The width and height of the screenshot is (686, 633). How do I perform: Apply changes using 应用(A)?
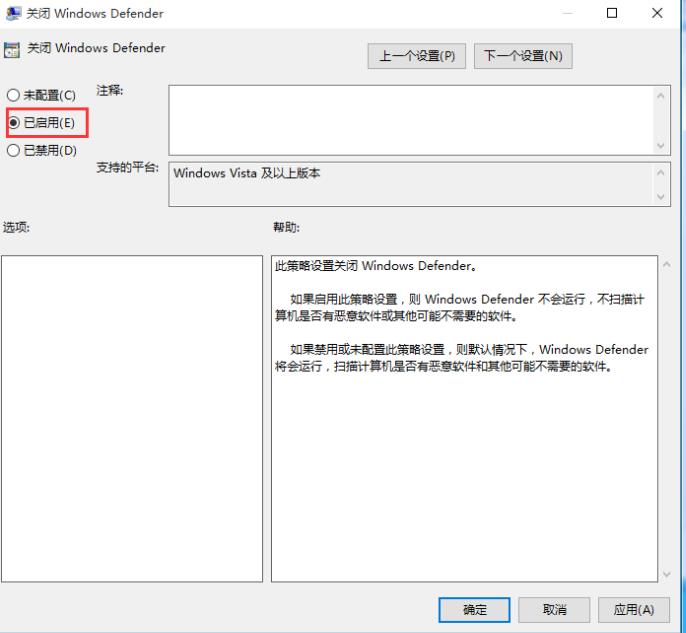point(634,610)
